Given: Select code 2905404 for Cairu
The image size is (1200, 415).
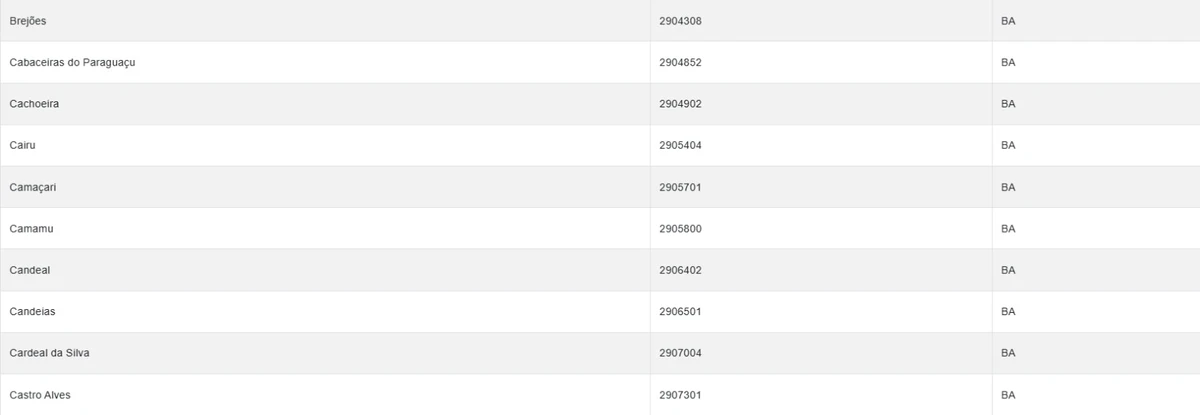Looking at the screenshot, I should 680,145.
